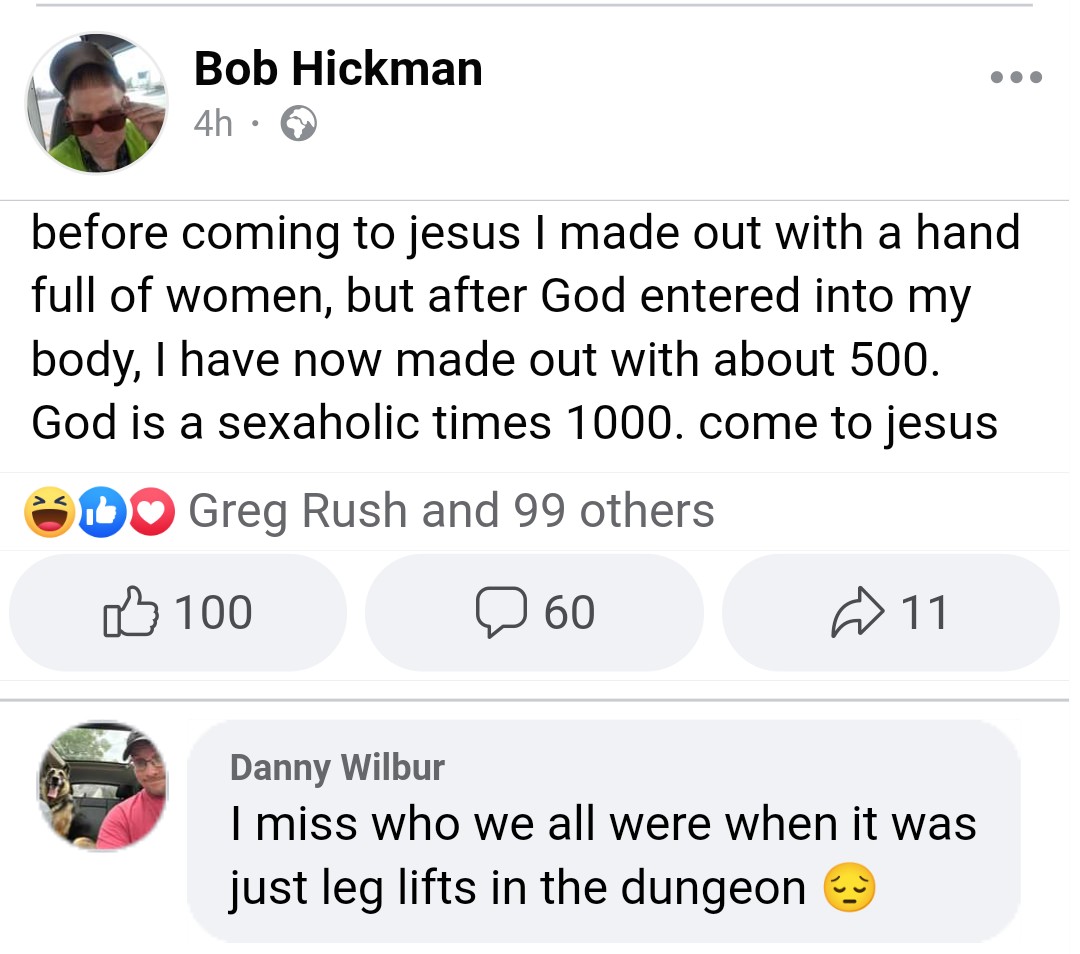Screen dimensions: 1080x954
Task: Click the 60 comments count
Action: [x=569, y=612]
